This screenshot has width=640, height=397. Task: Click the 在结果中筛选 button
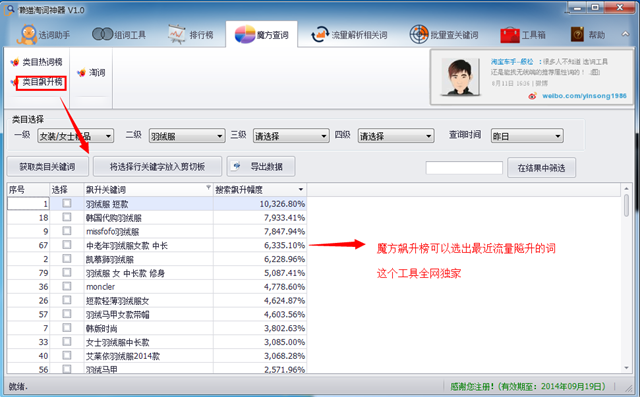coord(542,168)
